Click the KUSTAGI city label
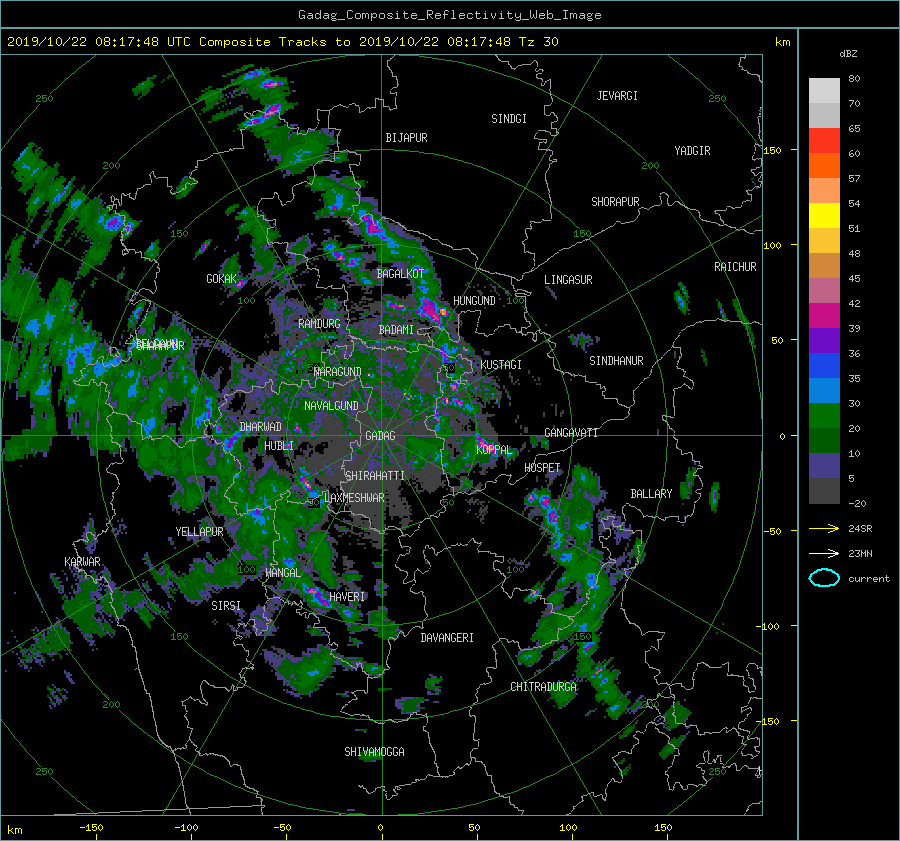This screenshot has width=900, height=841. pos(501,365)
